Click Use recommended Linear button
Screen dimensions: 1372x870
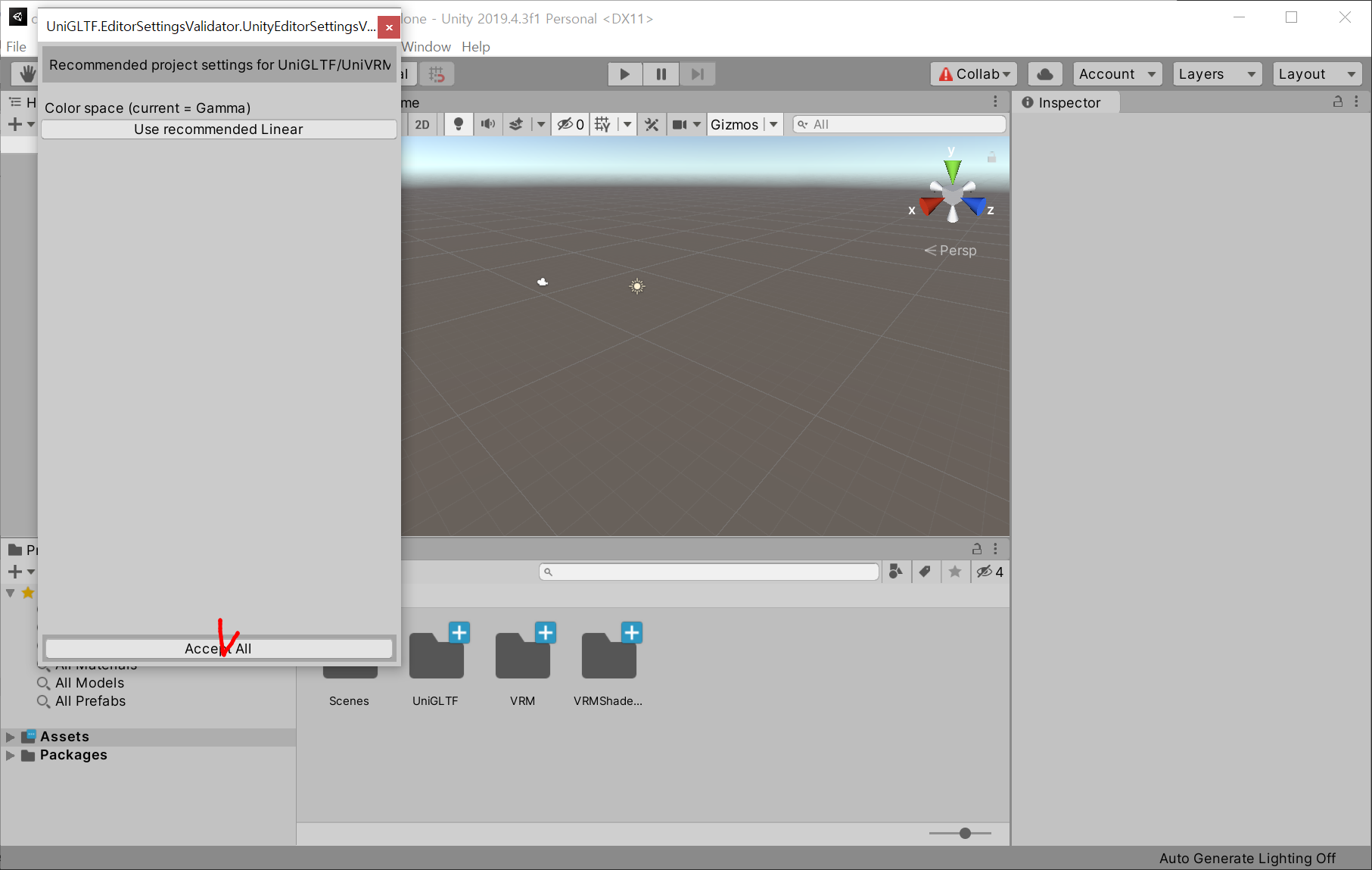[219, 129]
